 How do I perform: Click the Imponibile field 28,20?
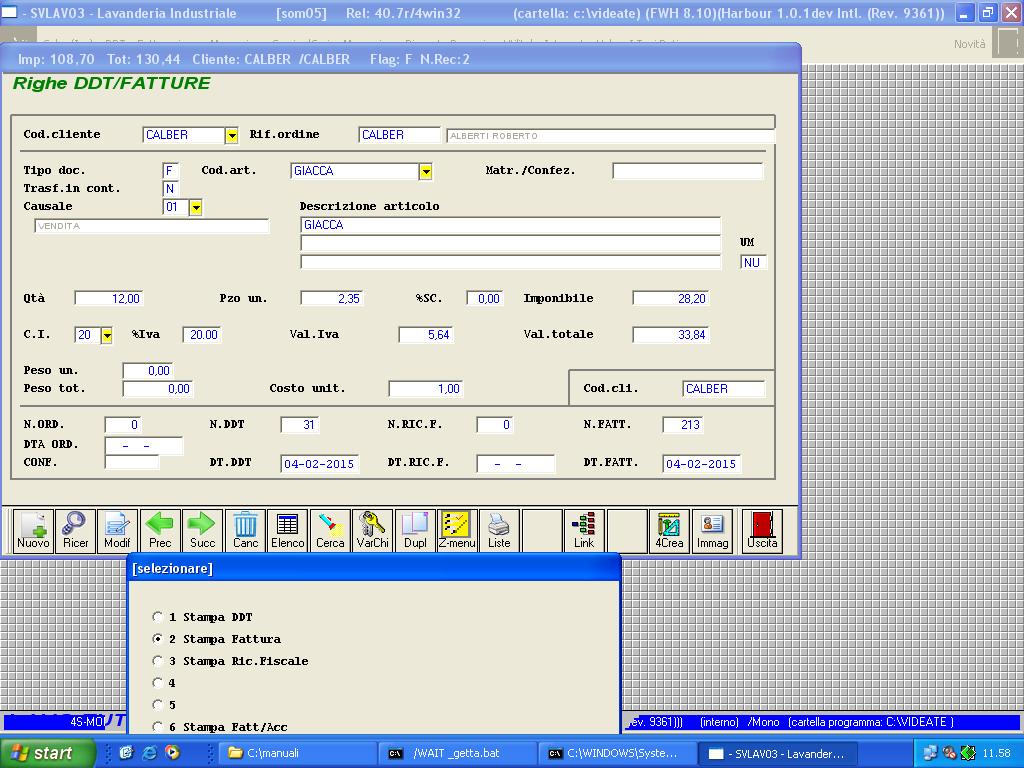671,298
